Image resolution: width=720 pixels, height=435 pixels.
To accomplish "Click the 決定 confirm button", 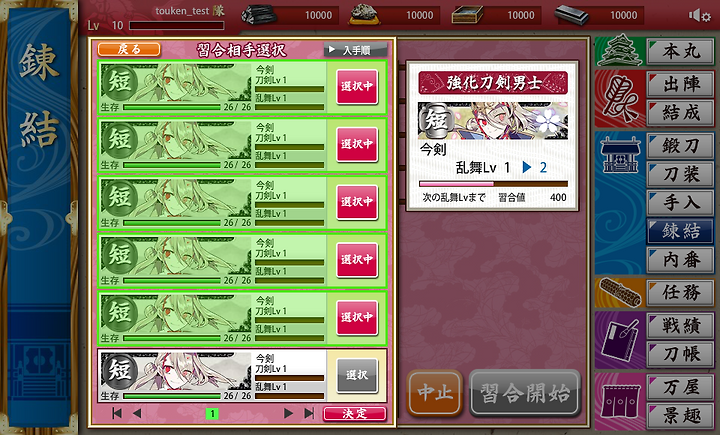I will tap(354, 414).
